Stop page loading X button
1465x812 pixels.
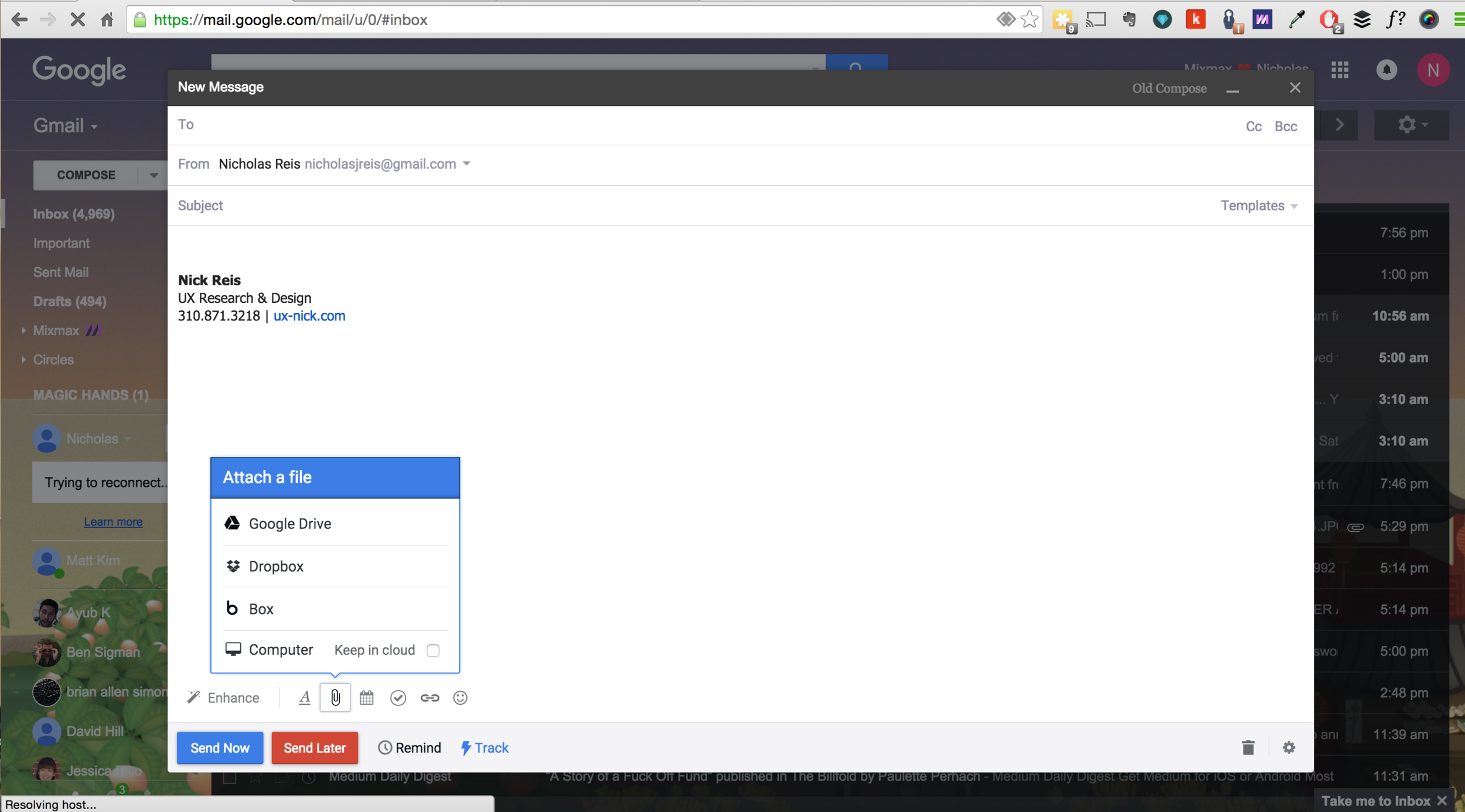pos(77,20)
